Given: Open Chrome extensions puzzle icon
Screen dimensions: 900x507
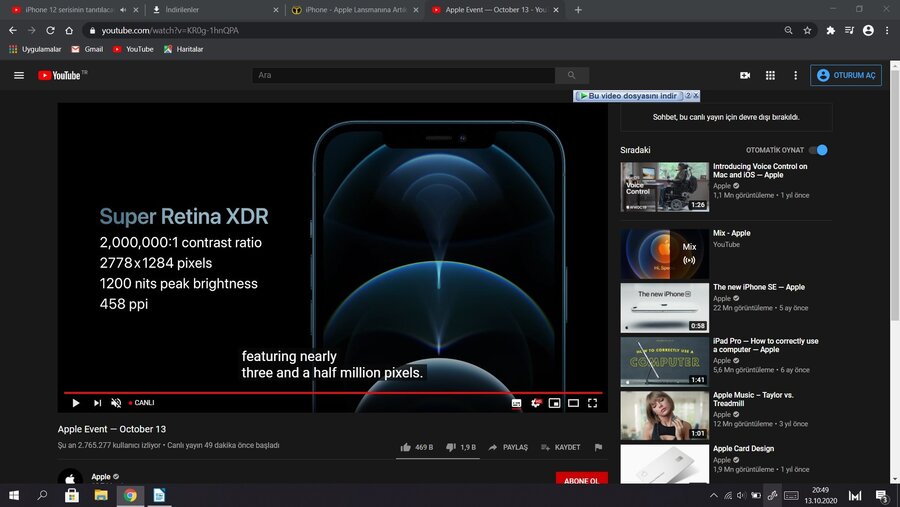Looking at the screenshot, I should pyautogui.click(x=831, y=30).
